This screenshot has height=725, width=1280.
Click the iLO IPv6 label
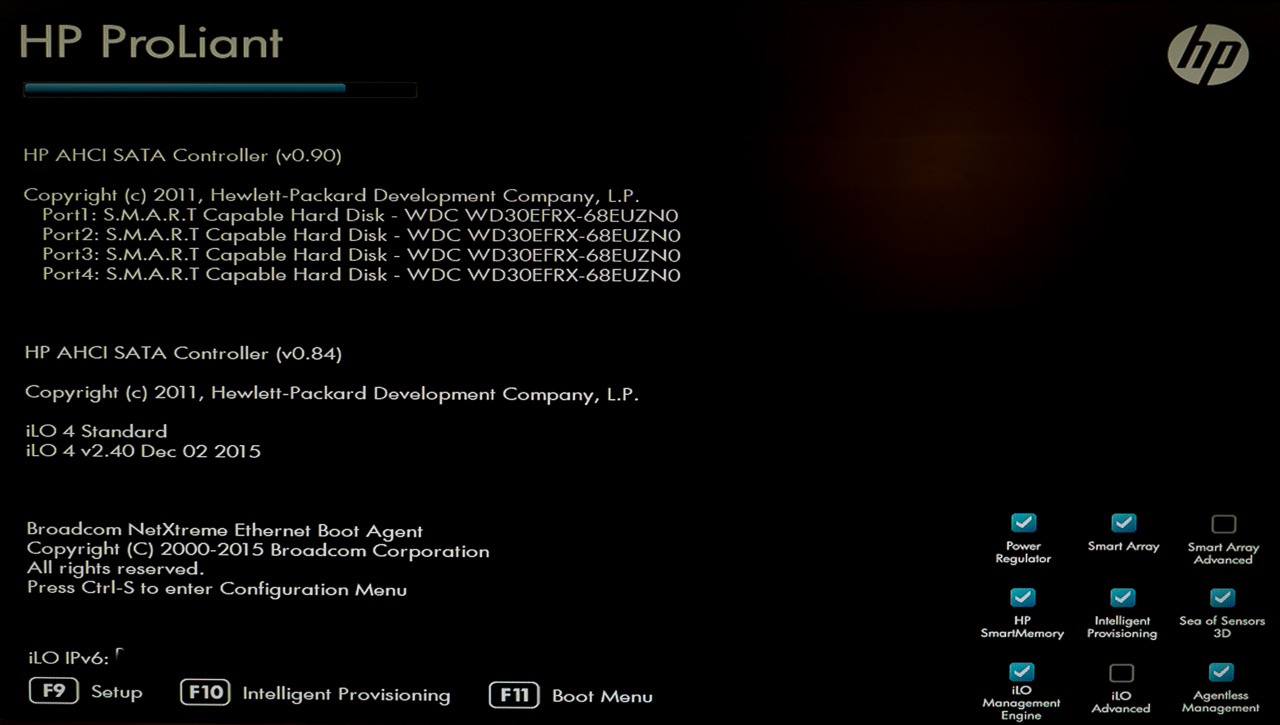[x=69, y=658]
